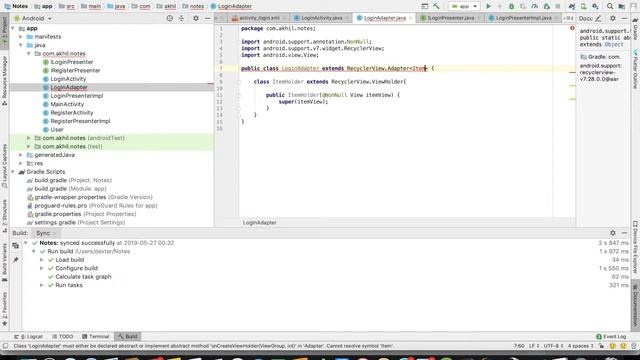Open the Logcat tool window
Image resolution: width=640 pixels, height=360 pixels.
tap(29, 336)
